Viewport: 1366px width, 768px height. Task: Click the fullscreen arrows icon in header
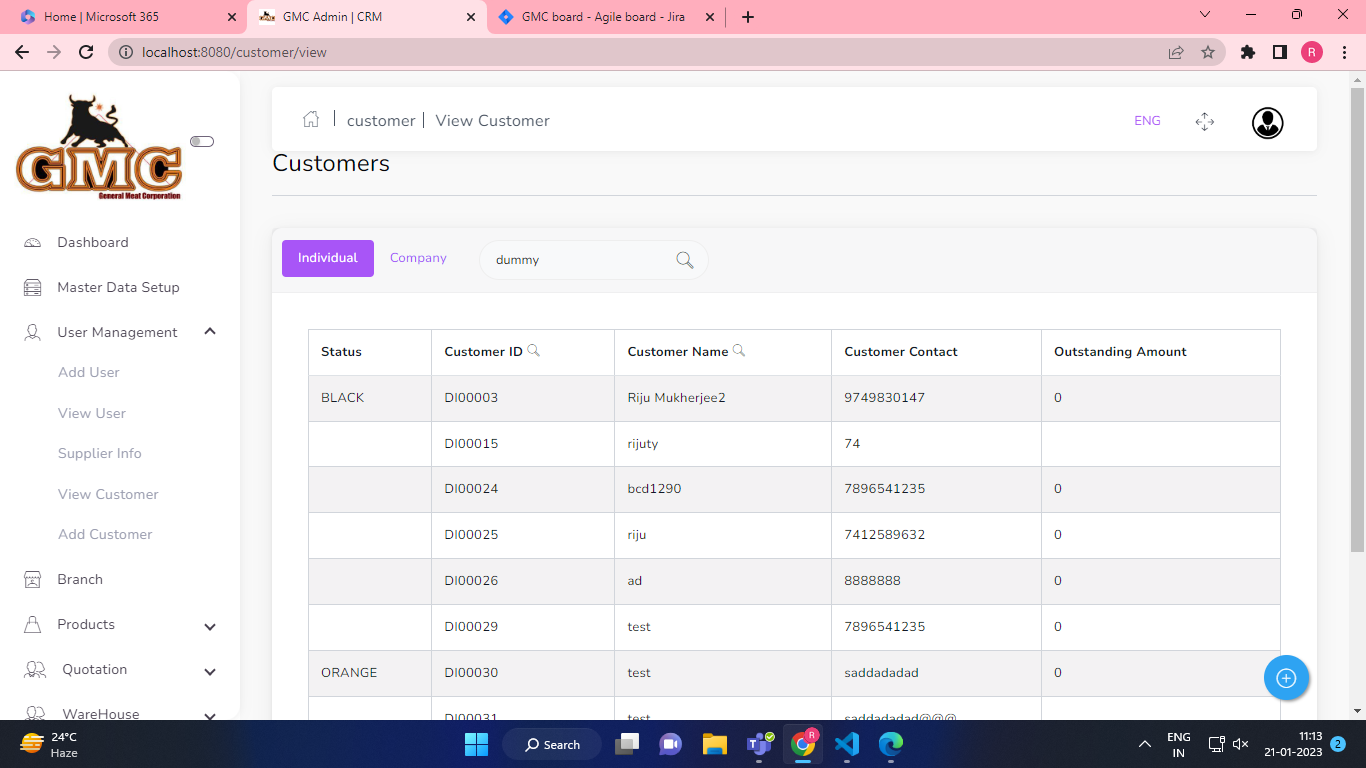coord(1204,122)
